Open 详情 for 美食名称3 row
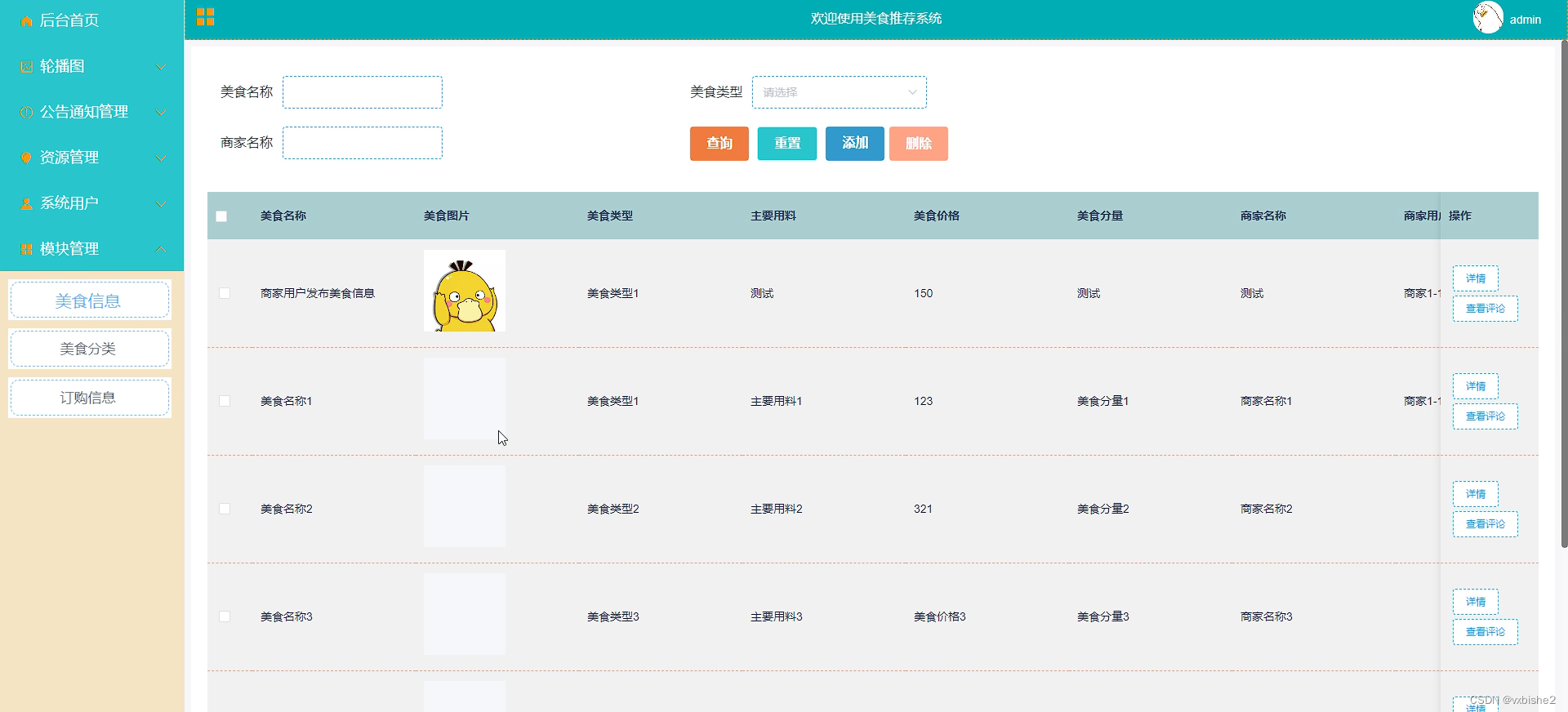The image size is (1568, 712). [1476, 602]
